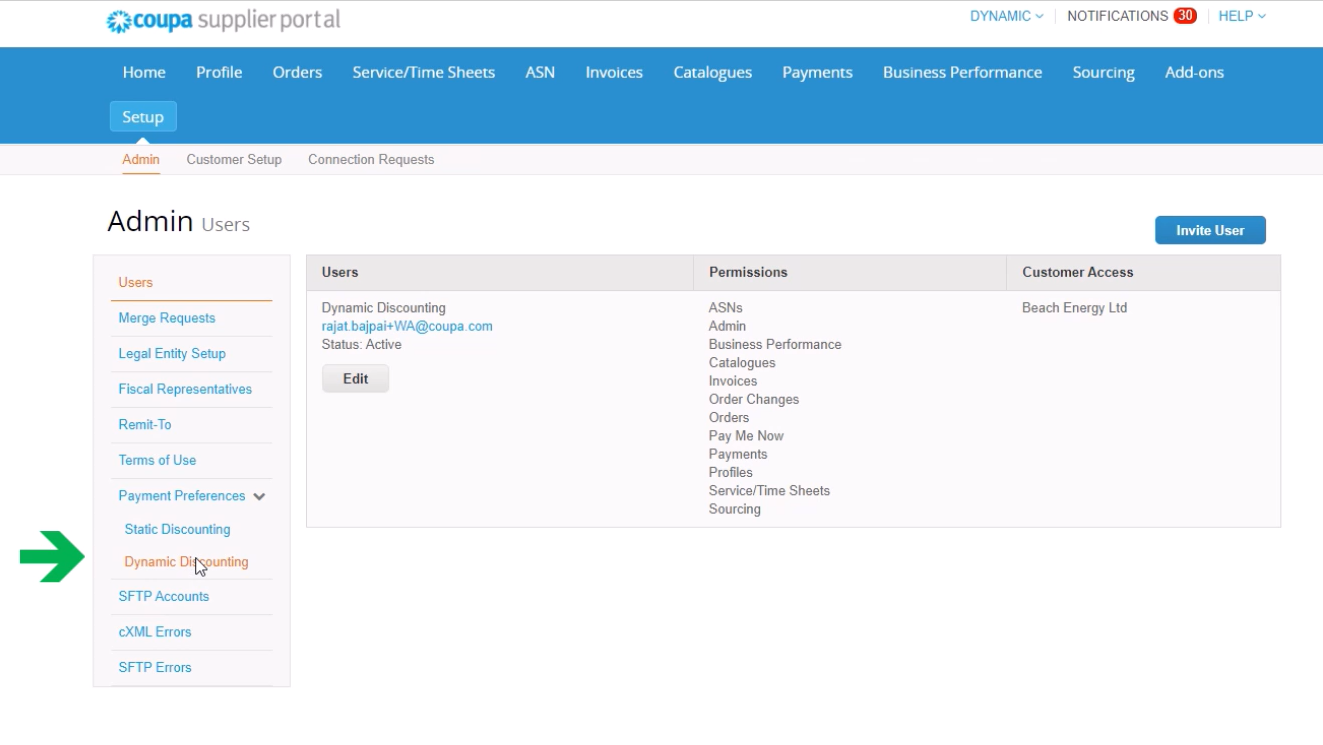The image size is (1323, 745).
Task: Switch to Customer Setup sub-tab
Action: coord(234,159)
